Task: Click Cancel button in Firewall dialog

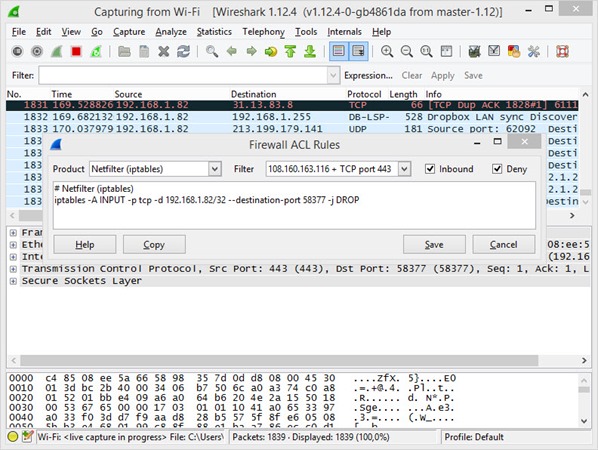Action: (503, 244)
